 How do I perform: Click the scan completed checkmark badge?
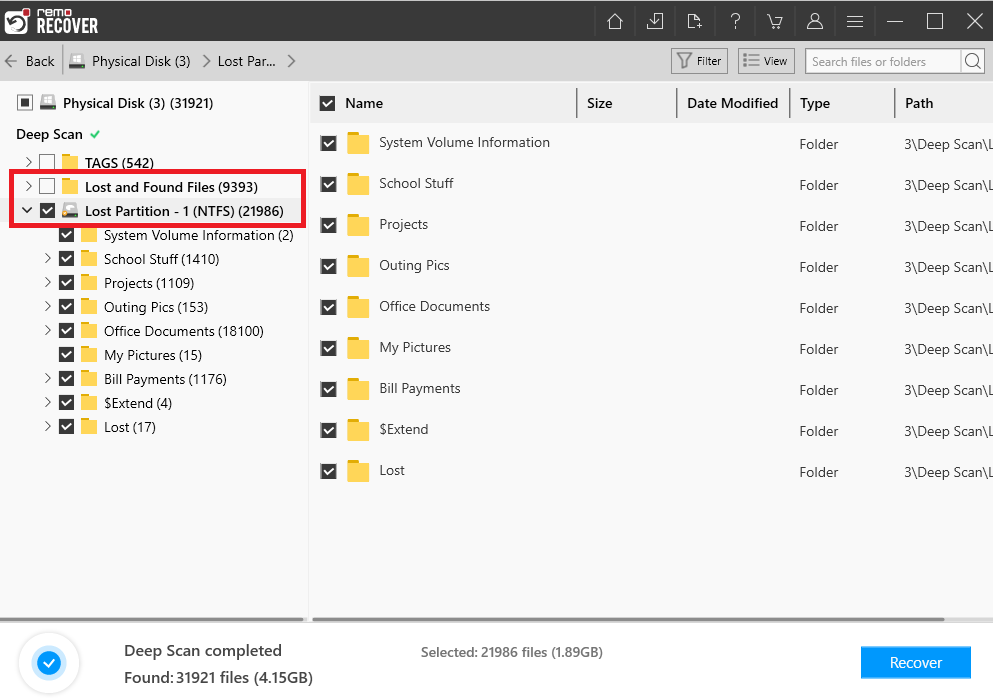click(49, 663)
